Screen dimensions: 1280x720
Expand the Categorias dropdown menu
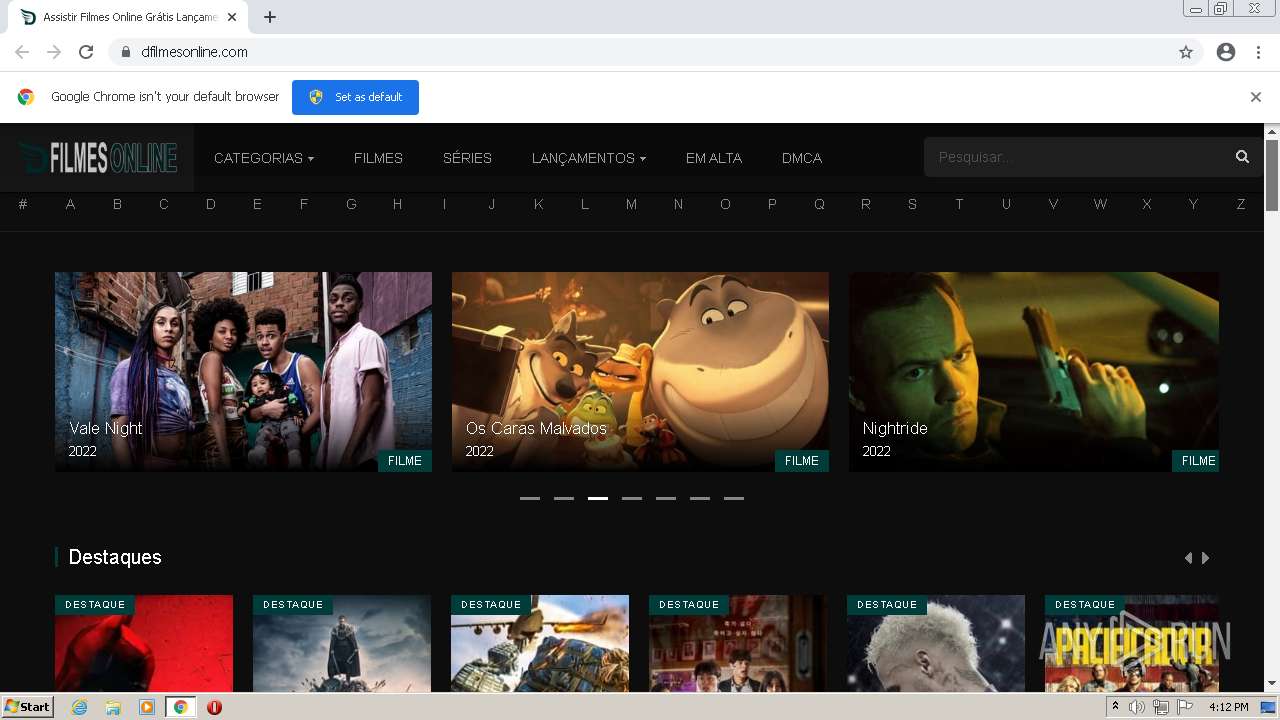pos(264,158)
